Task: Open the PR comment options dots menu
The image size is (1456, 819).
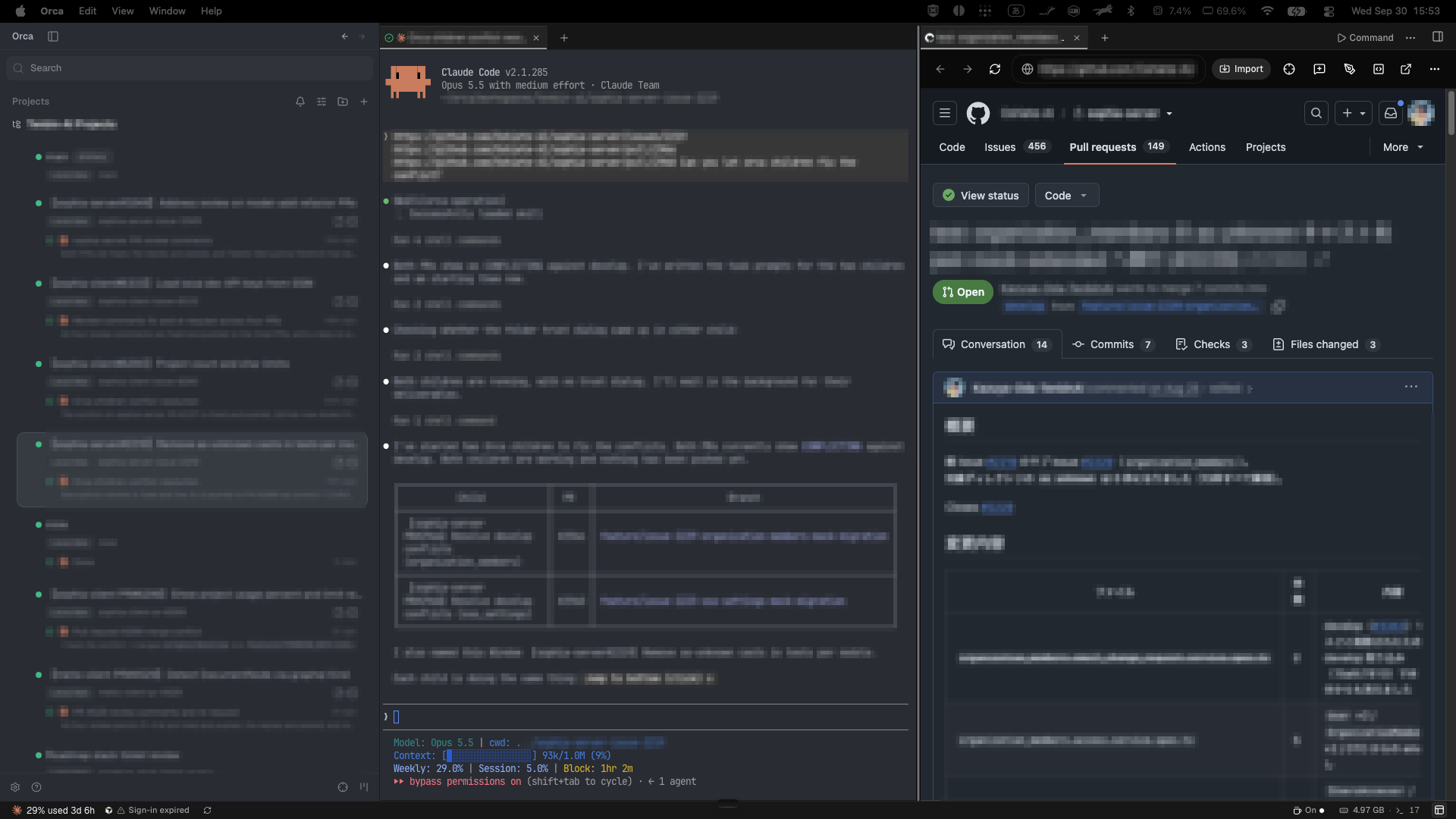Action: pyautogui.click(x=1411, y=387)
